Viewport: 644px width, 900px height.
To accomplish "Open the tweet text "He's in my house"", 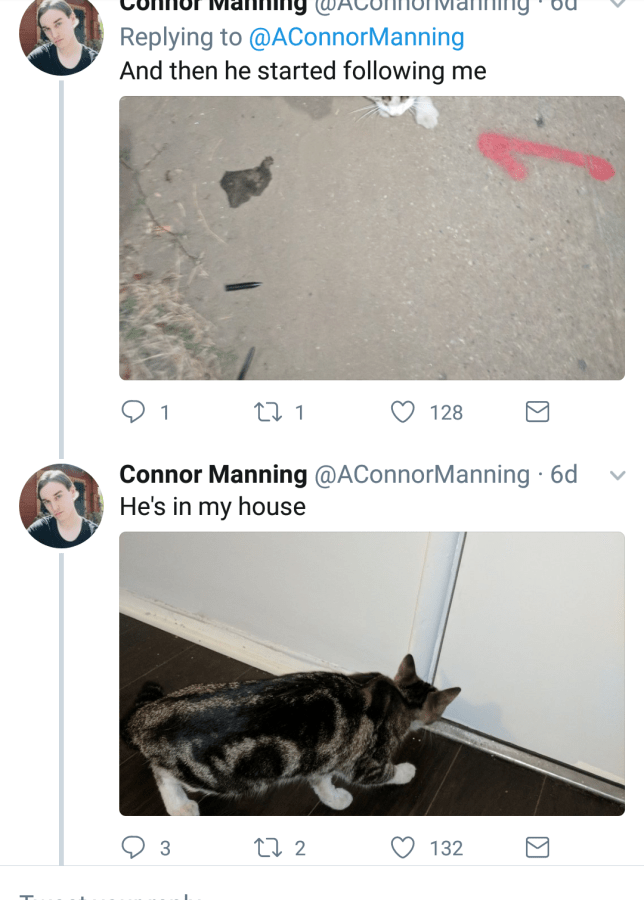I will (x=212, y=507).
